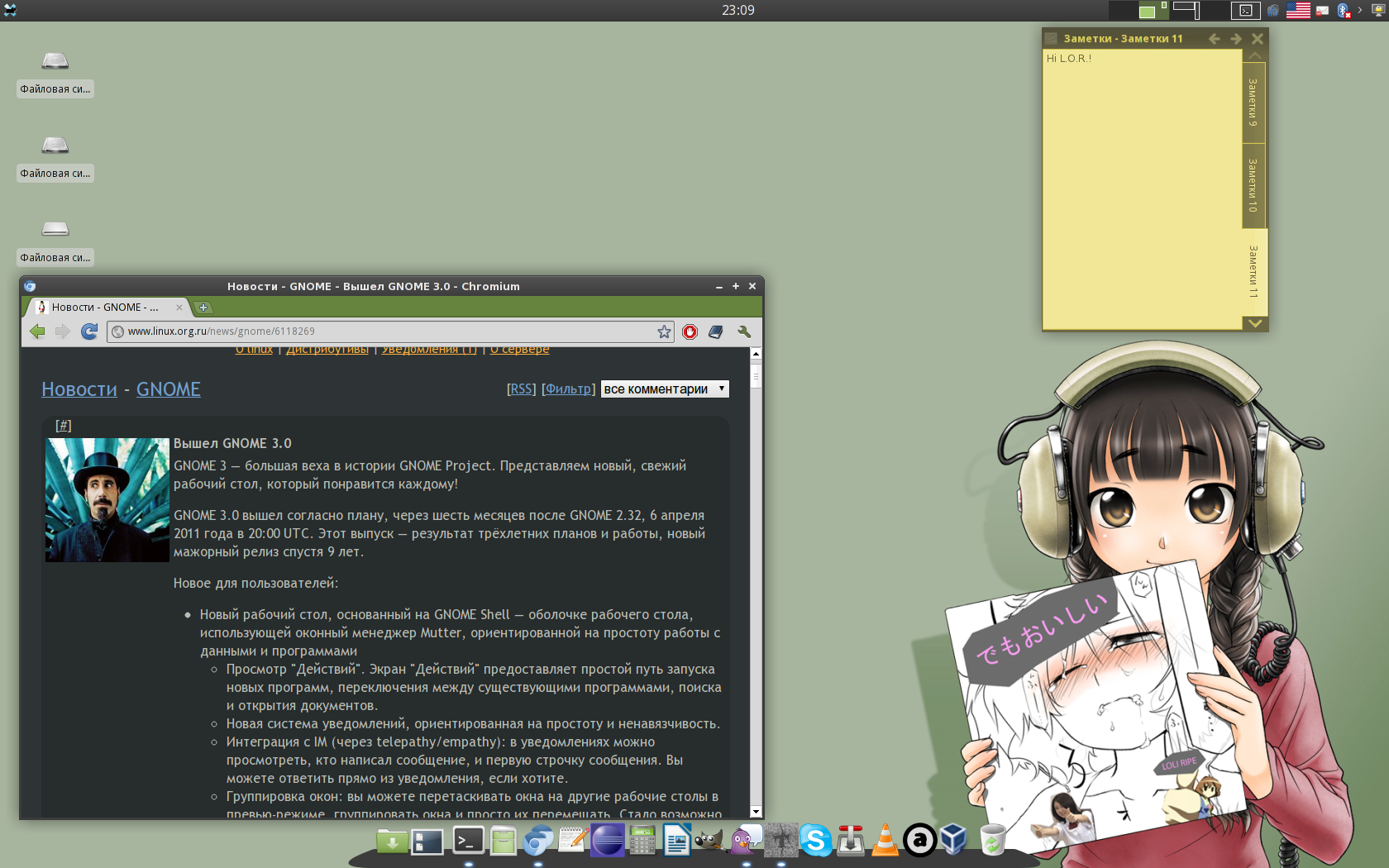Click the Bluetooth tray icon
The width and height of the screenshot is (1389, 868).
click(x=1344, y=11)
